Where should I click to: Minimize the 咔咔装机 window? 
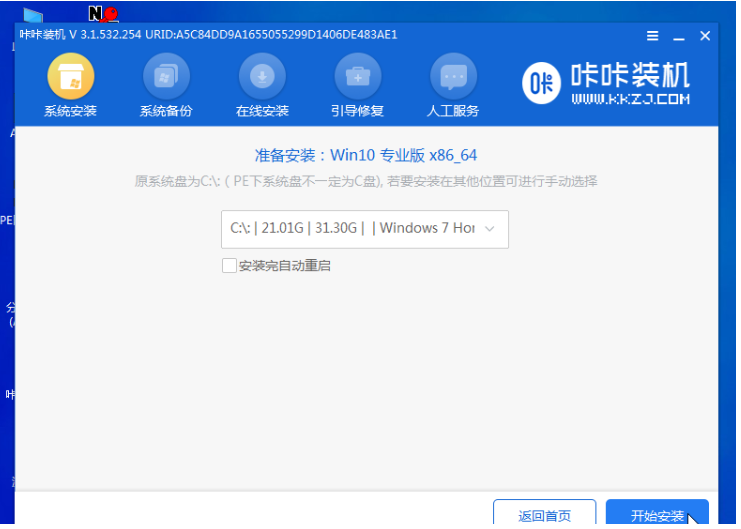[x=679, y=35]
